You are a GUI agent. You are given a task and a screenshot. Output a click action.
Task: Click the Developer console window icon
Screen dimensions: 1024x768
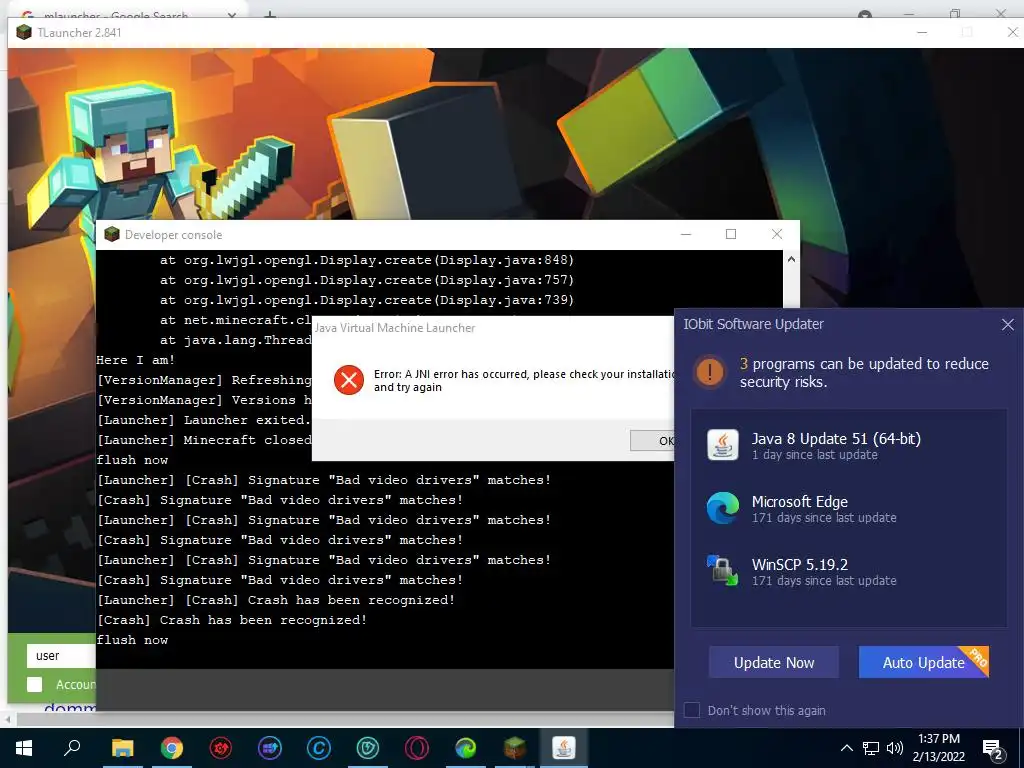coord(112,234)
